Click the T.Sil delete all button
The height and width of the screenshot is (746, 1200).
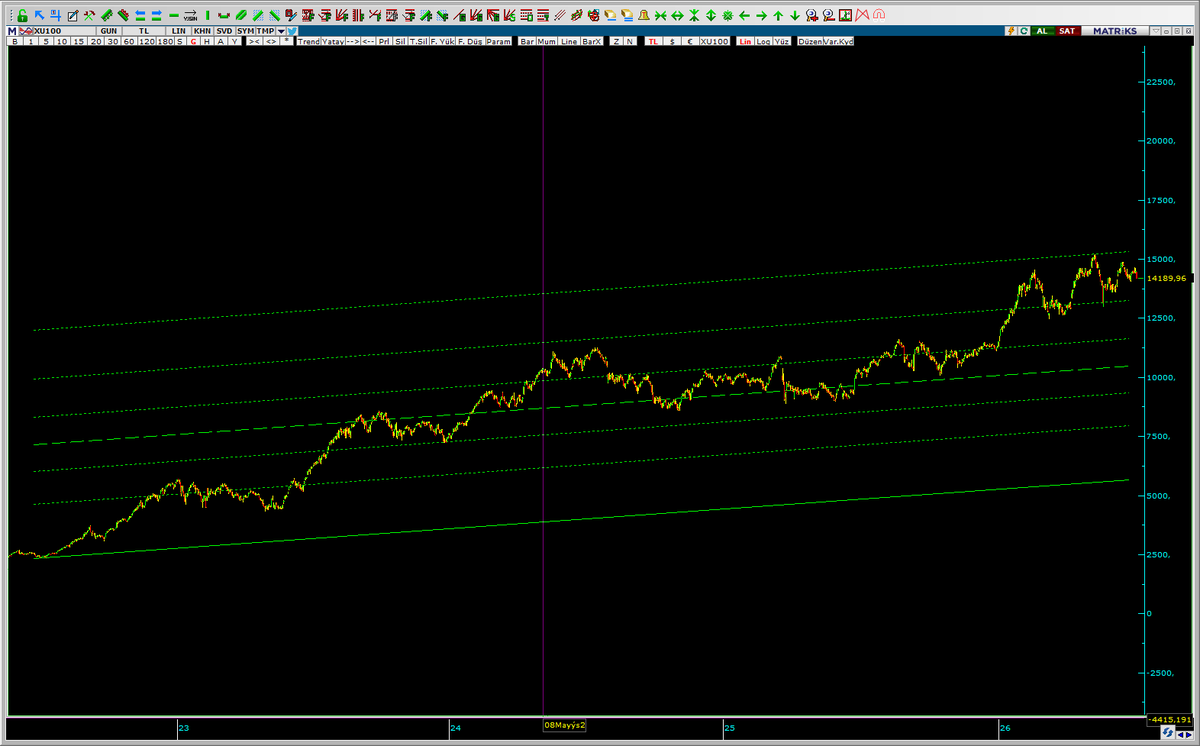click(x=418, y=42)
